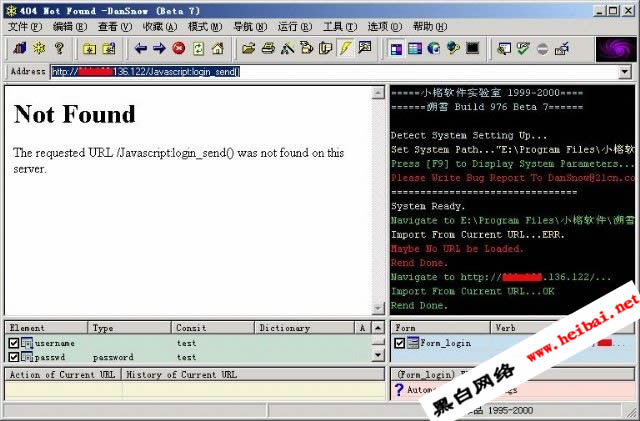Go back with the blue left arrow

pyautogui.click(x=140, y=49)
